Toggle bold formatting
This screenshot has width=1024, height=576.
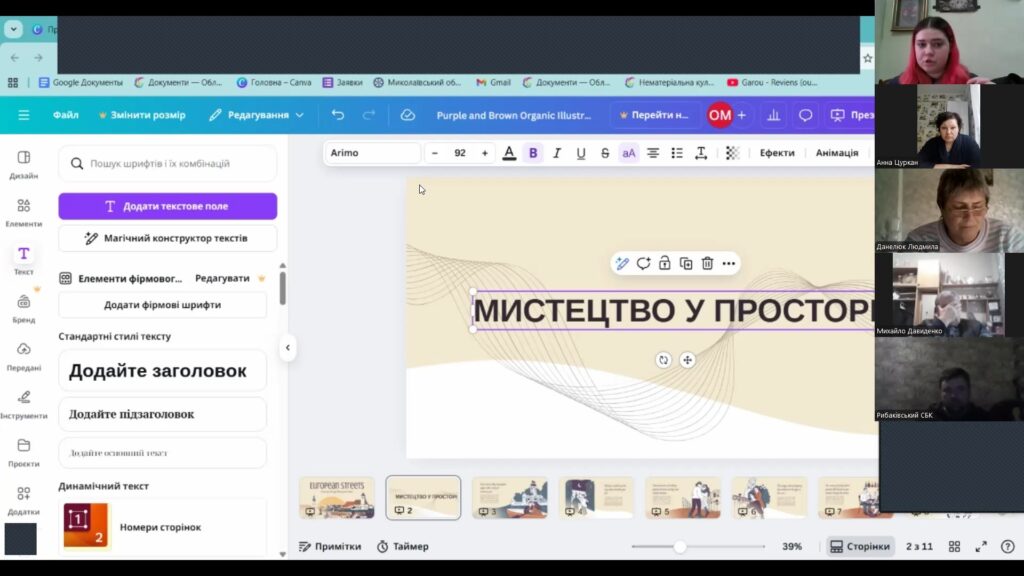coord(533,153)
